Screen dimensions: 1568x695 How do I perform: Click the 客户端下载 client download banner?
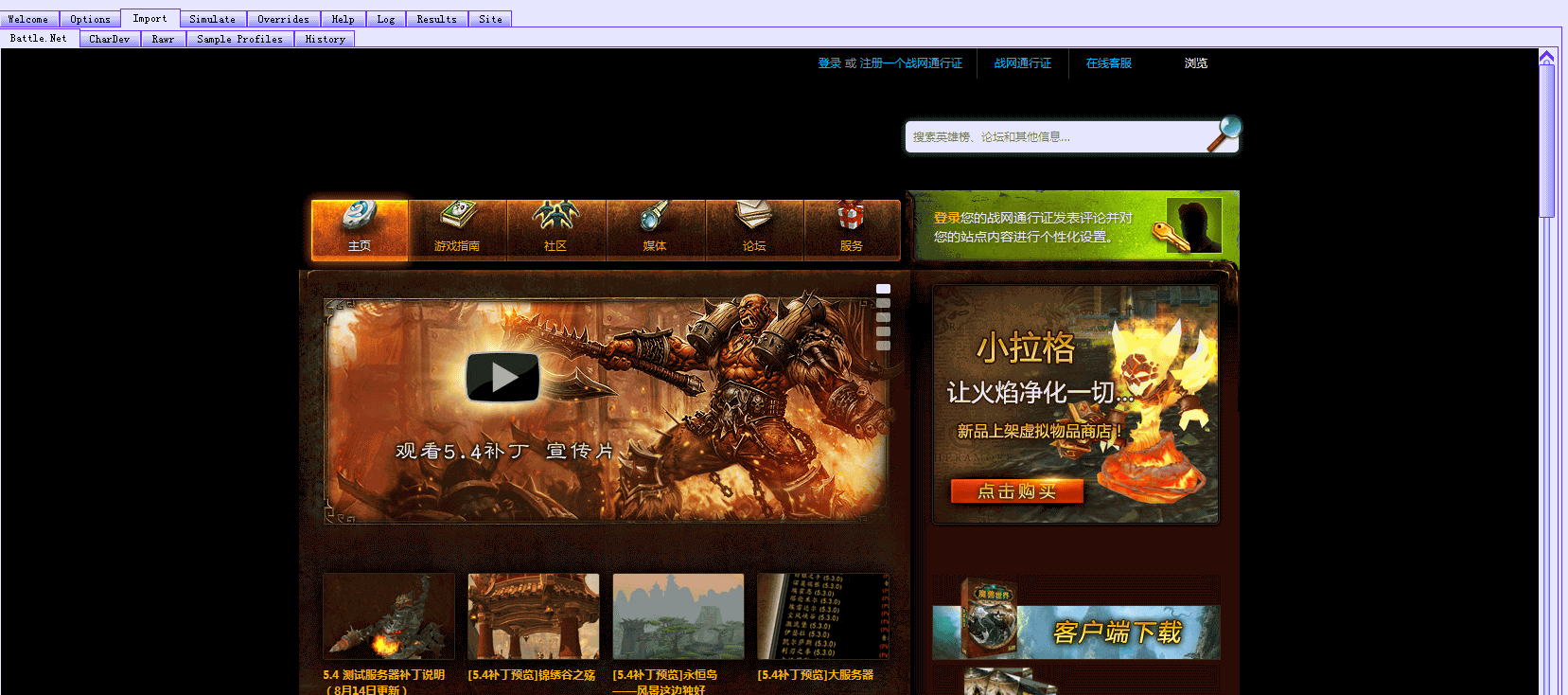click(x=1077, y=633)
